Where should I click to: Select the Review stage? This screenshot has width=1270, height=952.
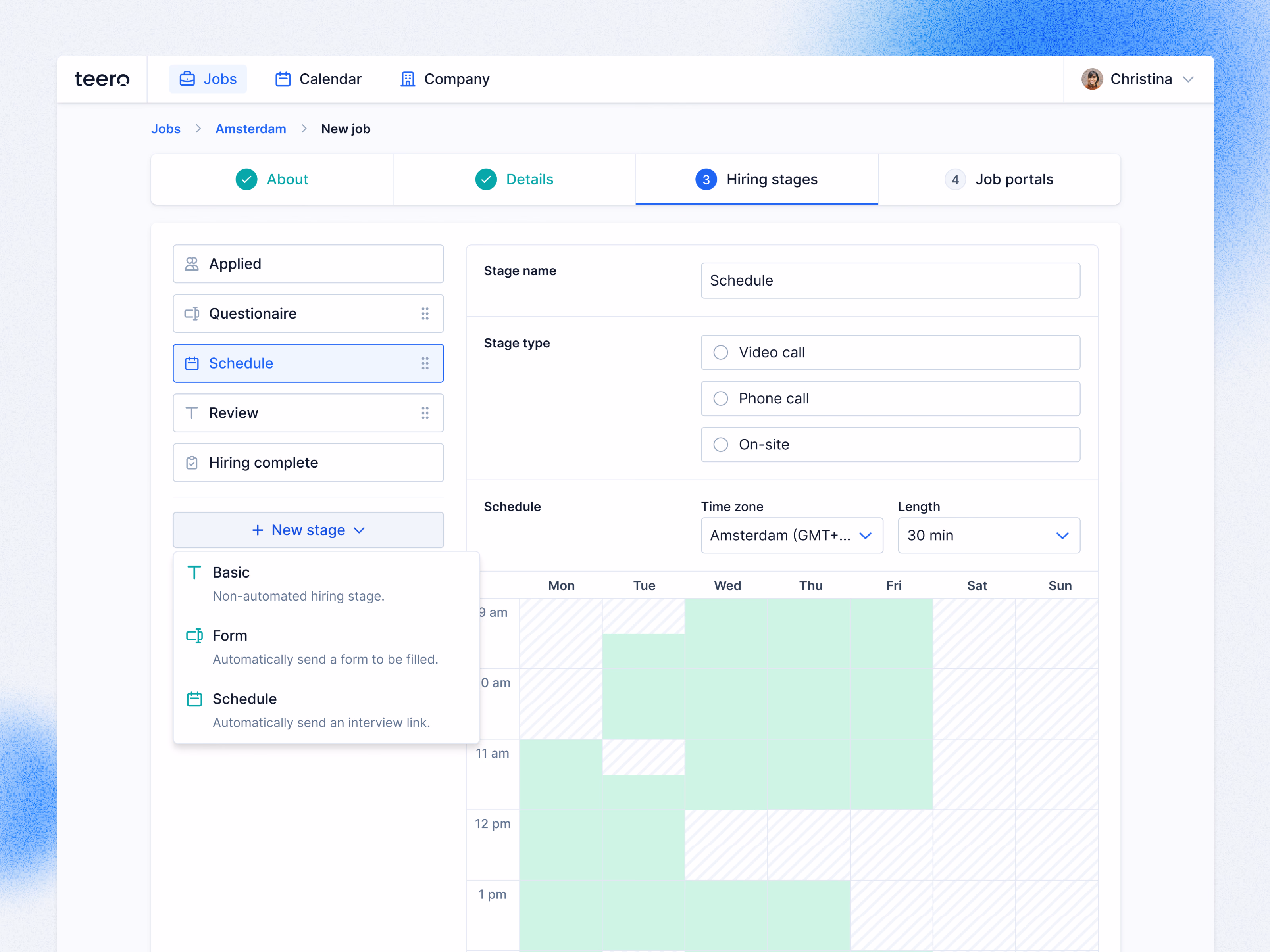(x=308, y=413)
